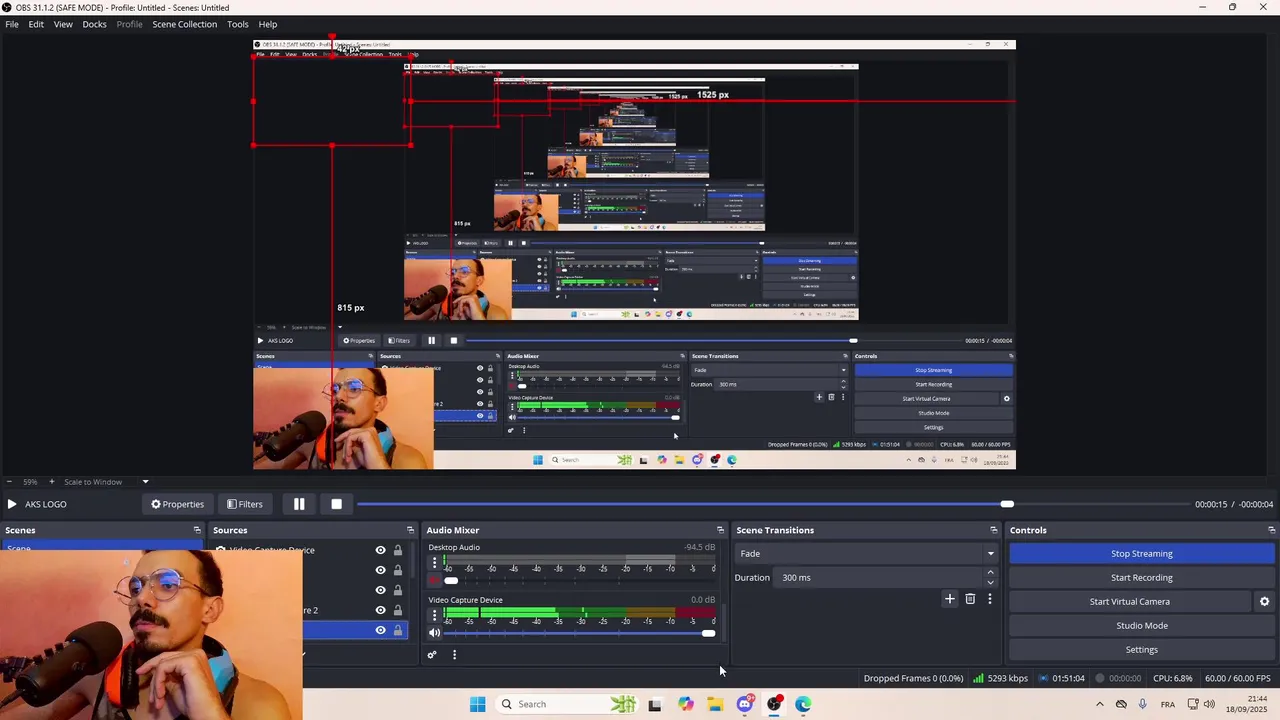Zoom out the preview with minus

click(x=9, y=482)
